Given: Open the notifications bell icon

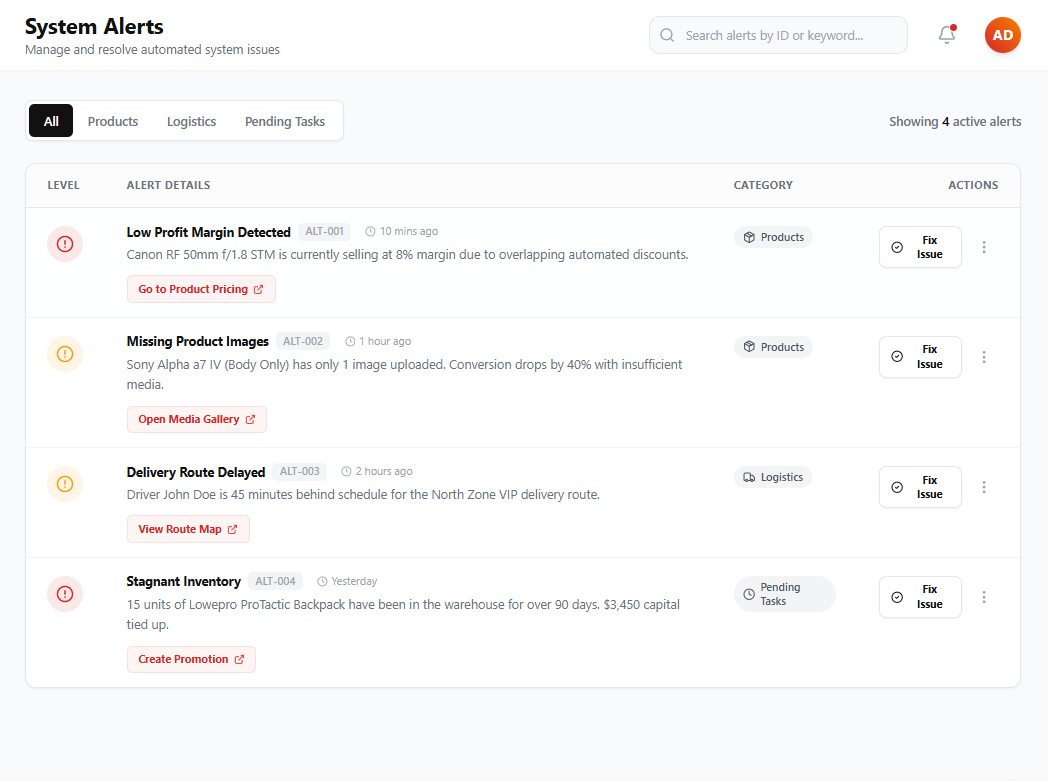Looking at the screenshot, I should click(946, 35).
